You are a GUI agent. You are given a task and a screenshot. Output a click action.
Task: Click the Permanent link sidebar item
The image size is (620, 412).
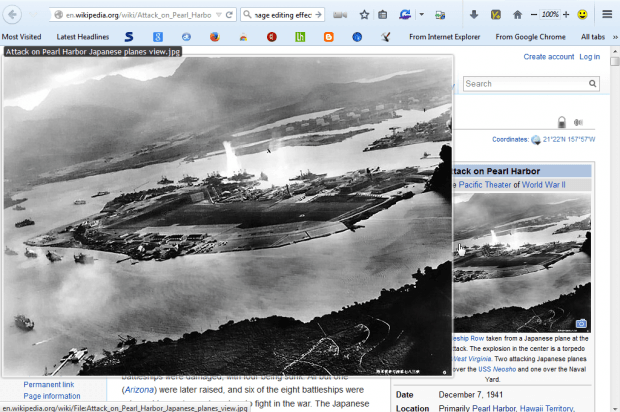pyautogui.click(x=49, y=384)
